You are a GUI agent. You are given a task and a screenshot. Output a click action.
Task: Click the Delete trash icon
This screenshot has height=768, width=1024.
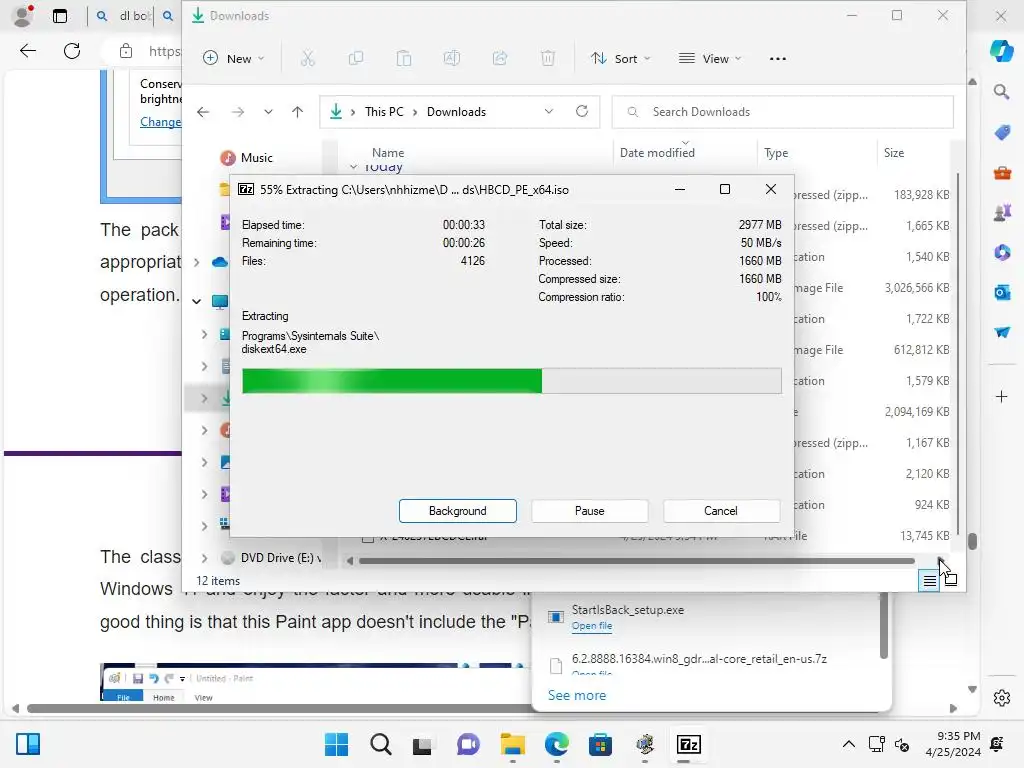tap(548, 59)
